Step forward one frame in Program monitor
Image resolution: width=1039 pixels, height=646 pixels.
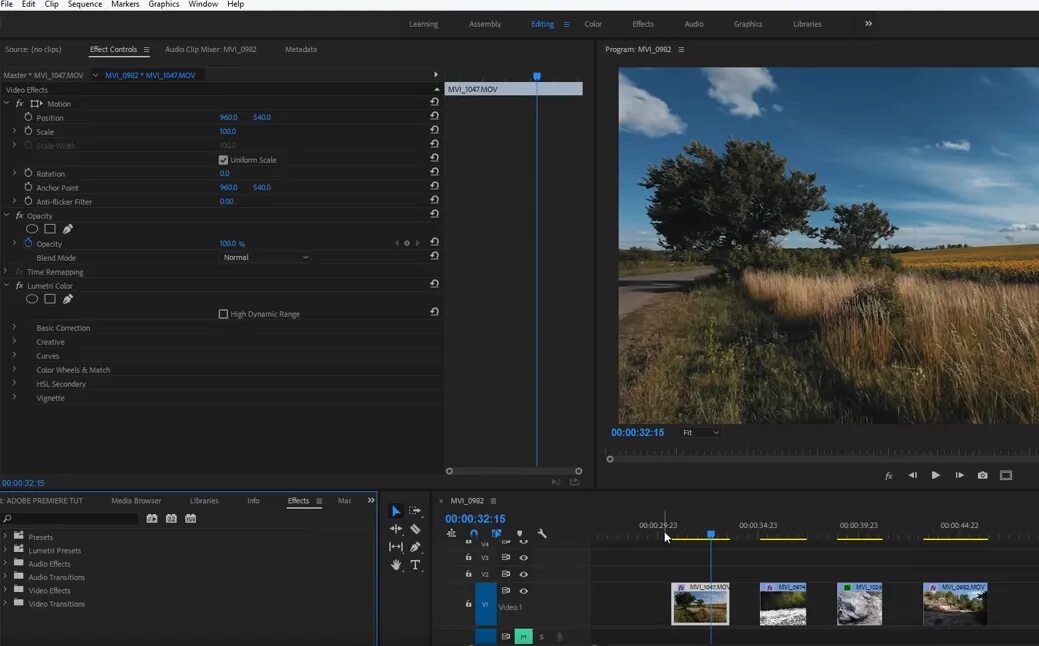pyautogui.click(x=959, y=475)
